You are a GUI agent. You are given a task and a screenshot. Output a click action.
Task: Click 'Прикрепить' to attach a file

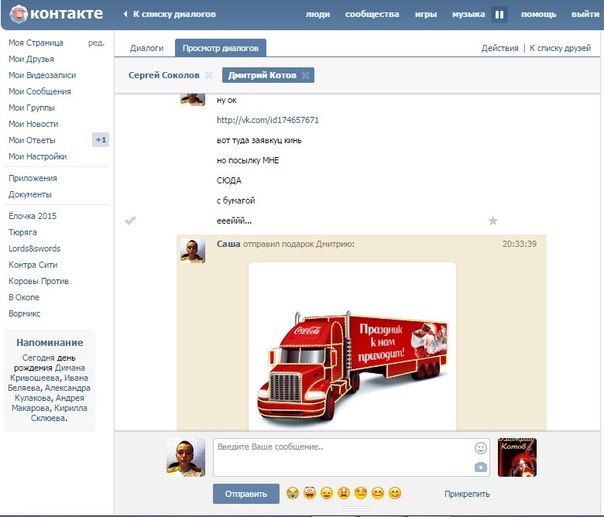(x=467, y=494)
